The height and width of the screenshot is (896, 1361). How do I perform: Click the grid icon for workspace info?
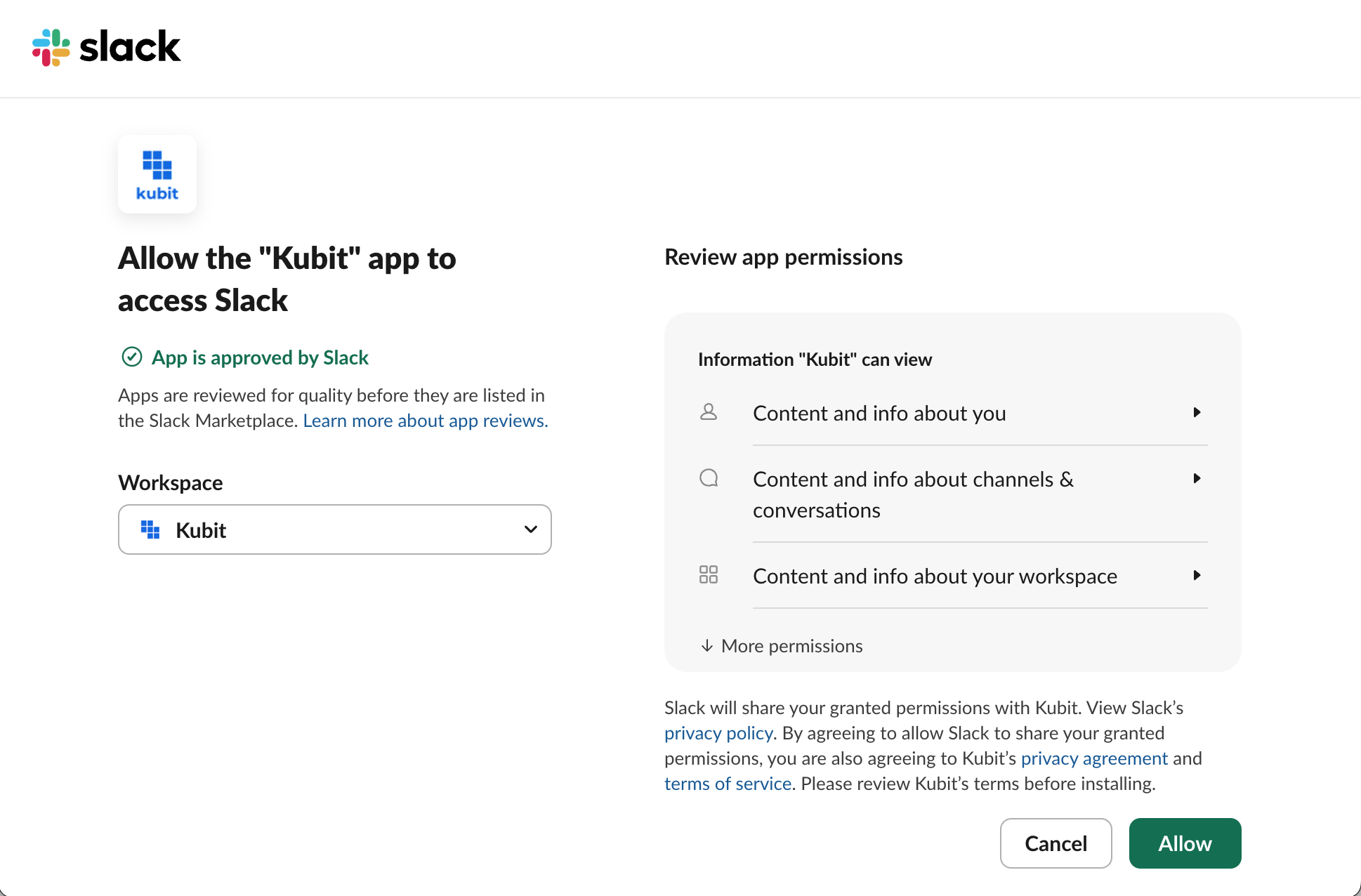(709, 575)
